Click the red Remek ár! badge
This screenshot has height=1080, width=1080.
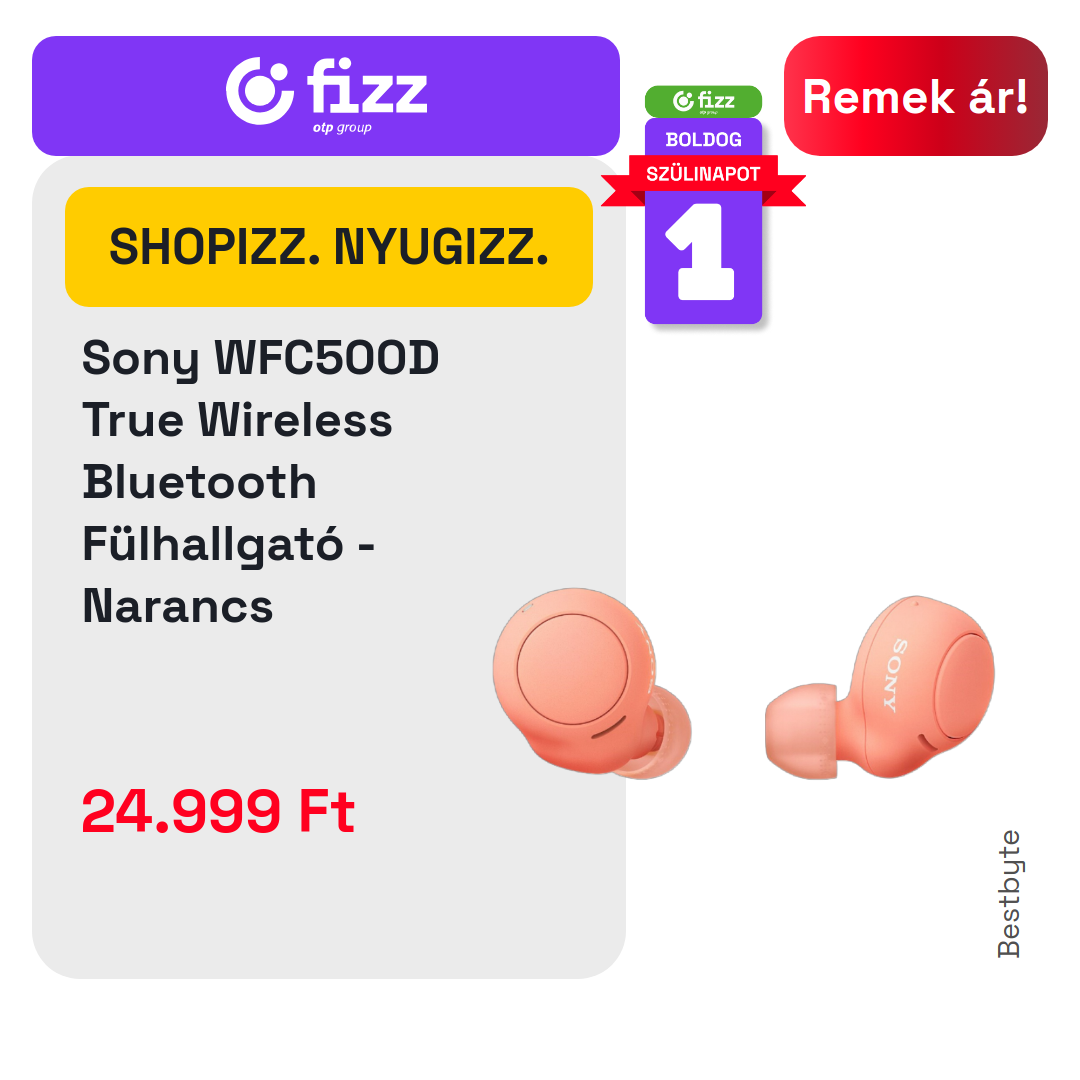pos(915,96)
